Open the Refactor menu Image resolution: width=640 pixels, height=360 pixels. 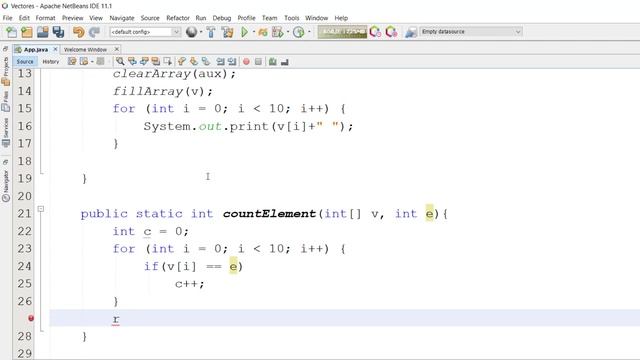click(x=178, y=18)
